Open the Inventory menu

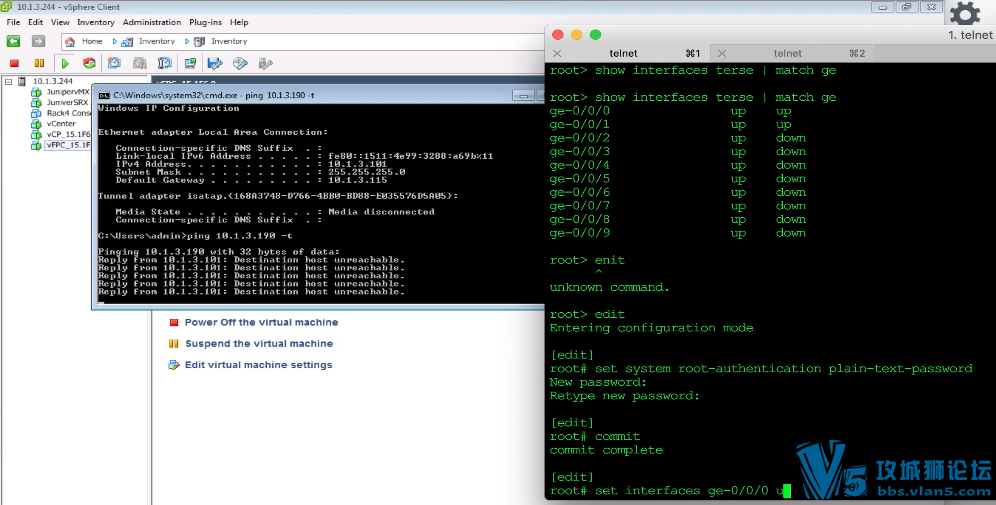click(96, 22)
